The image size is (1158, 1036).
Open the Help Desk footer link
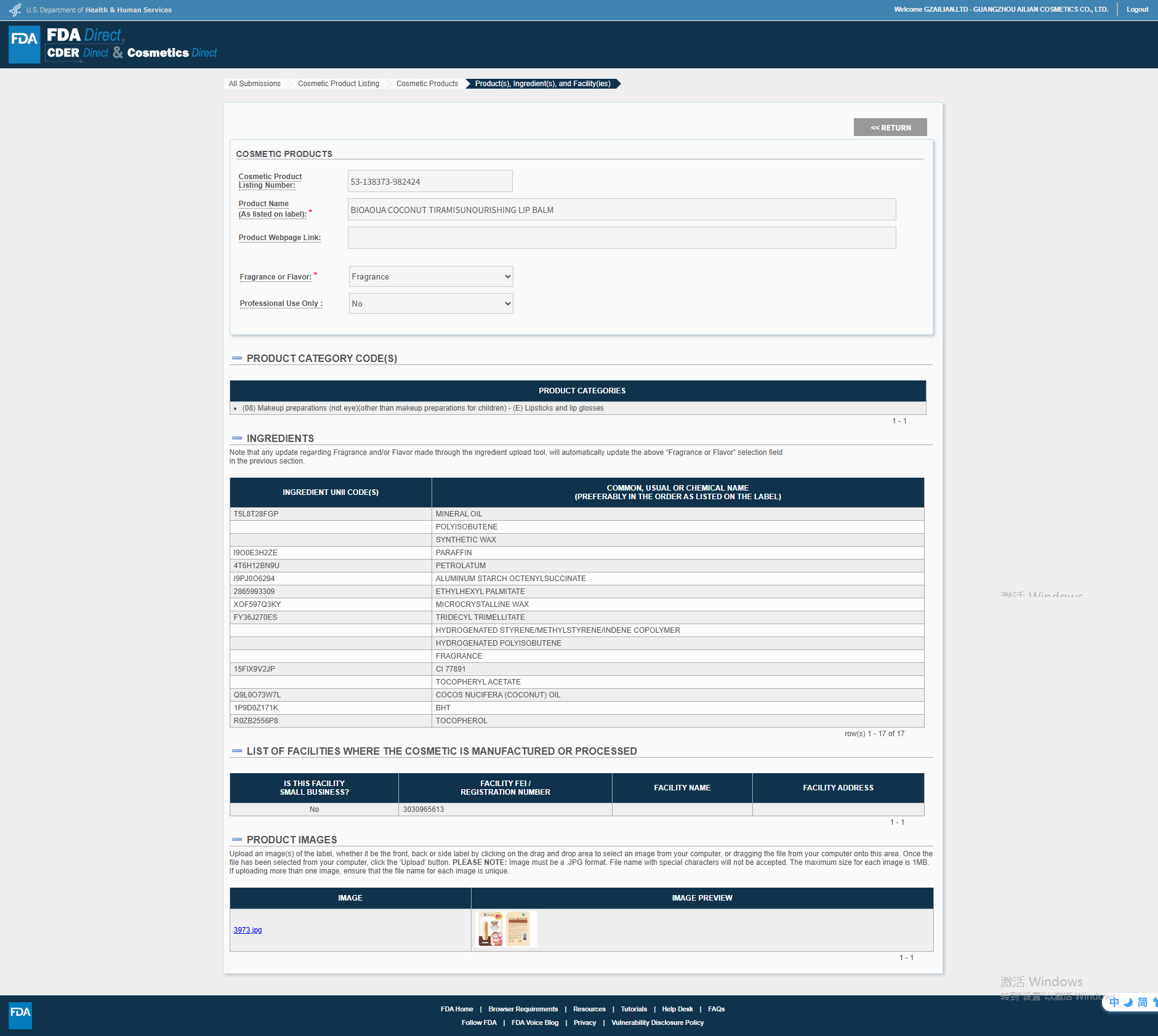tap(677, 1009)
